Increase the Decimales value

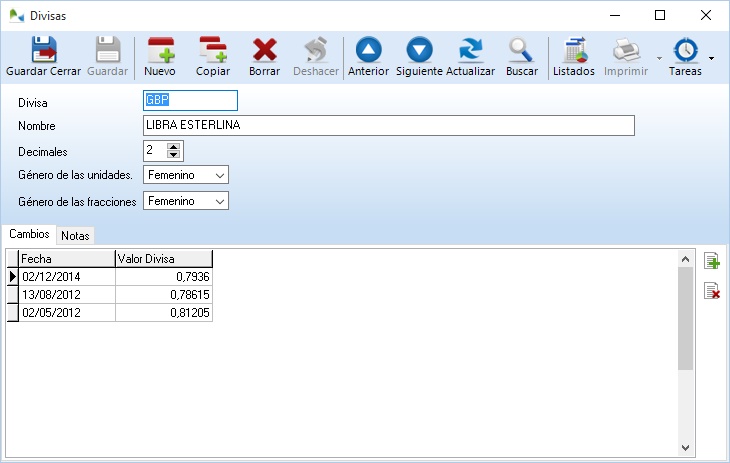pos(174,147)
